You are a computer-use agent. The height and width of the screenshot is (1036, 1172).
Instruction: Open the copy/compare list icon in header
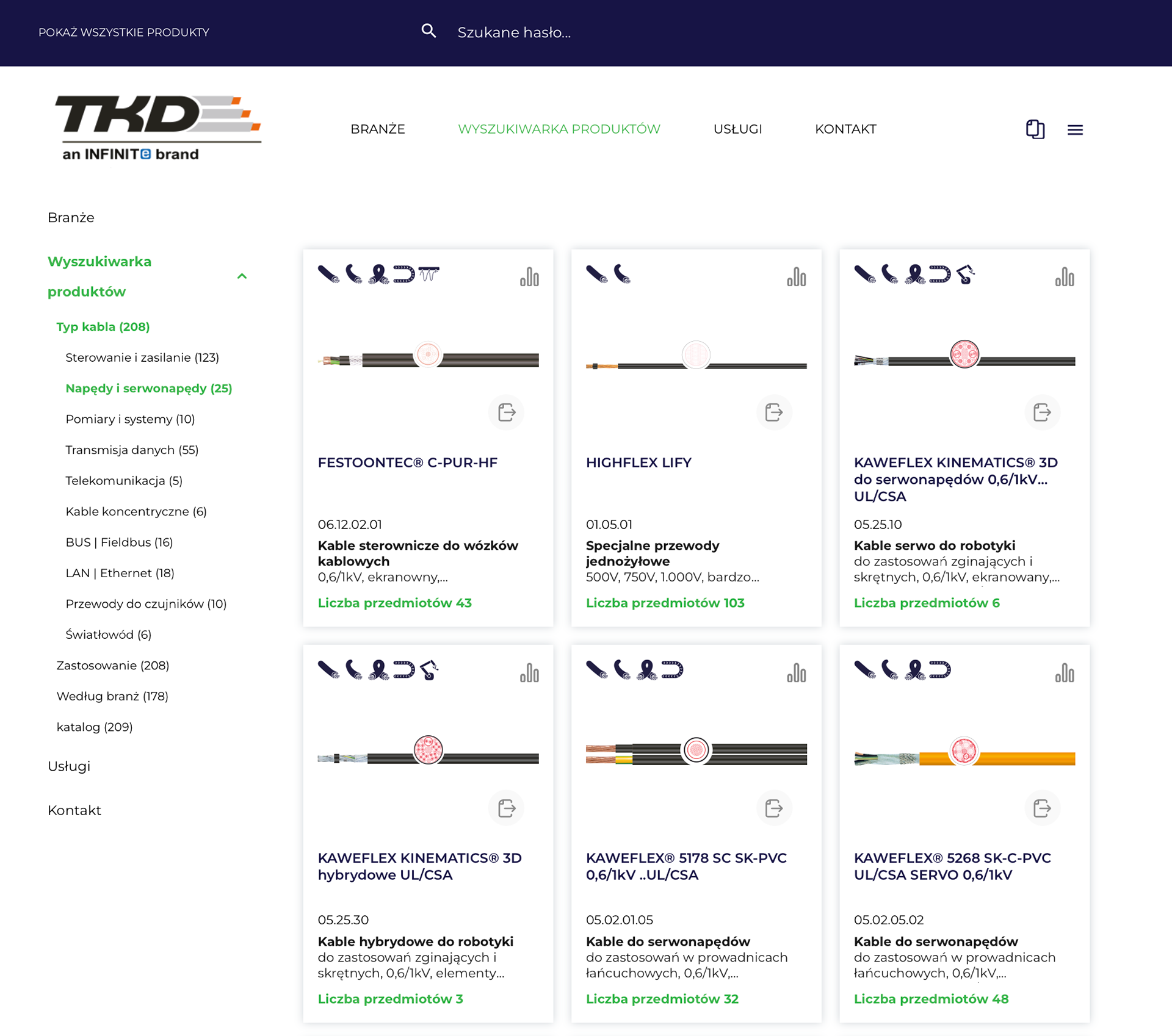pyautogui.click(x=1035, y=129)
